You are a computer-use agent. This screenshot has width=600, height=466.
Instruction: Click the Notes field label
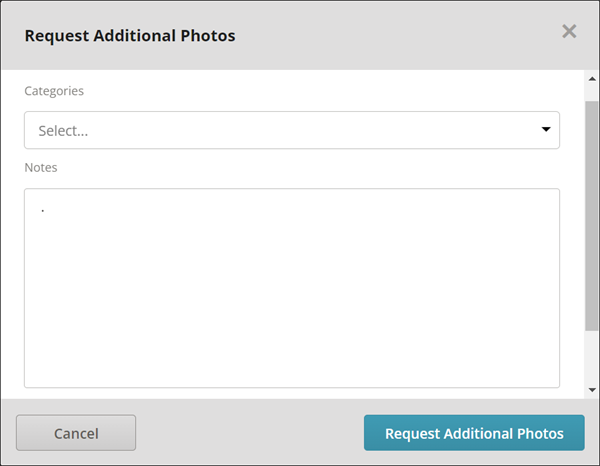[x=41, y=168]
